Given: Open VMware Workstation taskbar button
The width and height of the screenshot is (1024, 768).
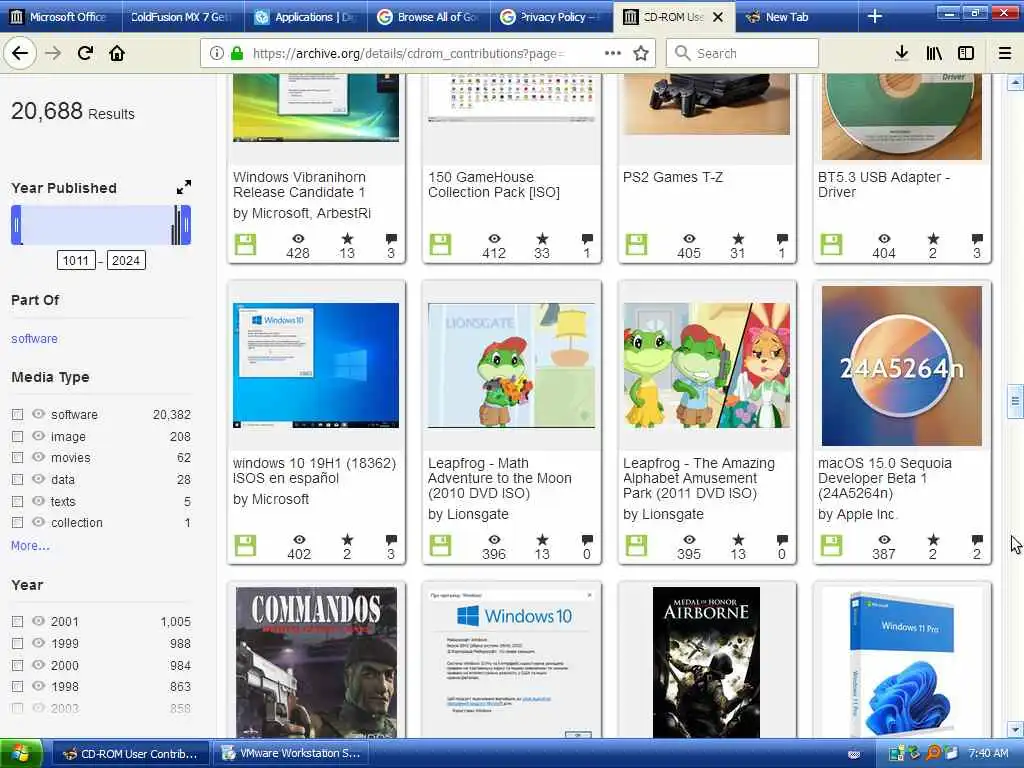Looking at the screenshot, I should [x=291, y=754].
